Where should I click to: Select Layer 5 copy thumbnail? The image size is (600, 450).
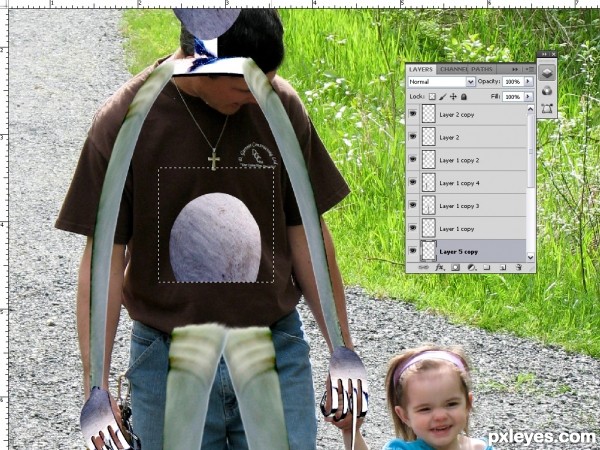pyautogui.click(x=429, y=251)
